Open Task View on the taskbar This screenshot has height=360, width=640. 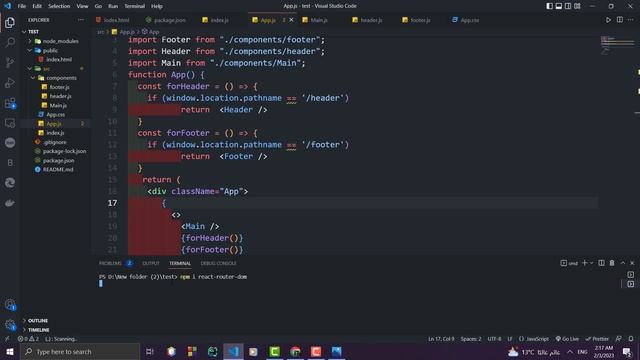[x=150, y=351]
